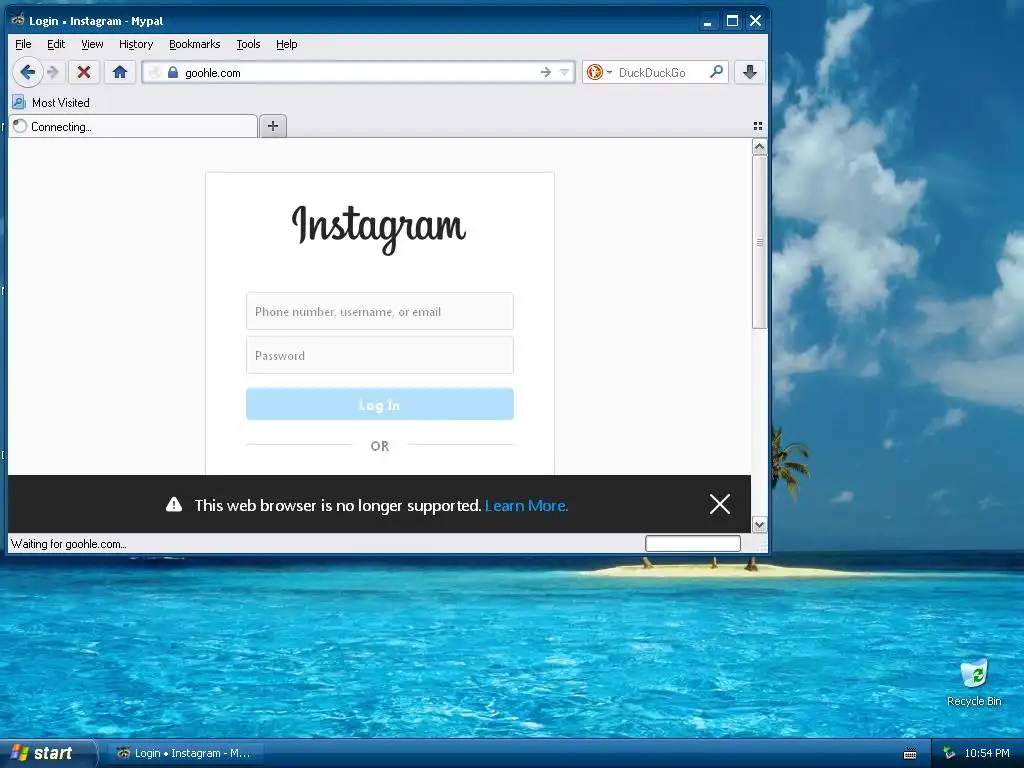Open the Tools menu
The width and height of the screenshot is (1024, 768).
click(x=248, y=44)
